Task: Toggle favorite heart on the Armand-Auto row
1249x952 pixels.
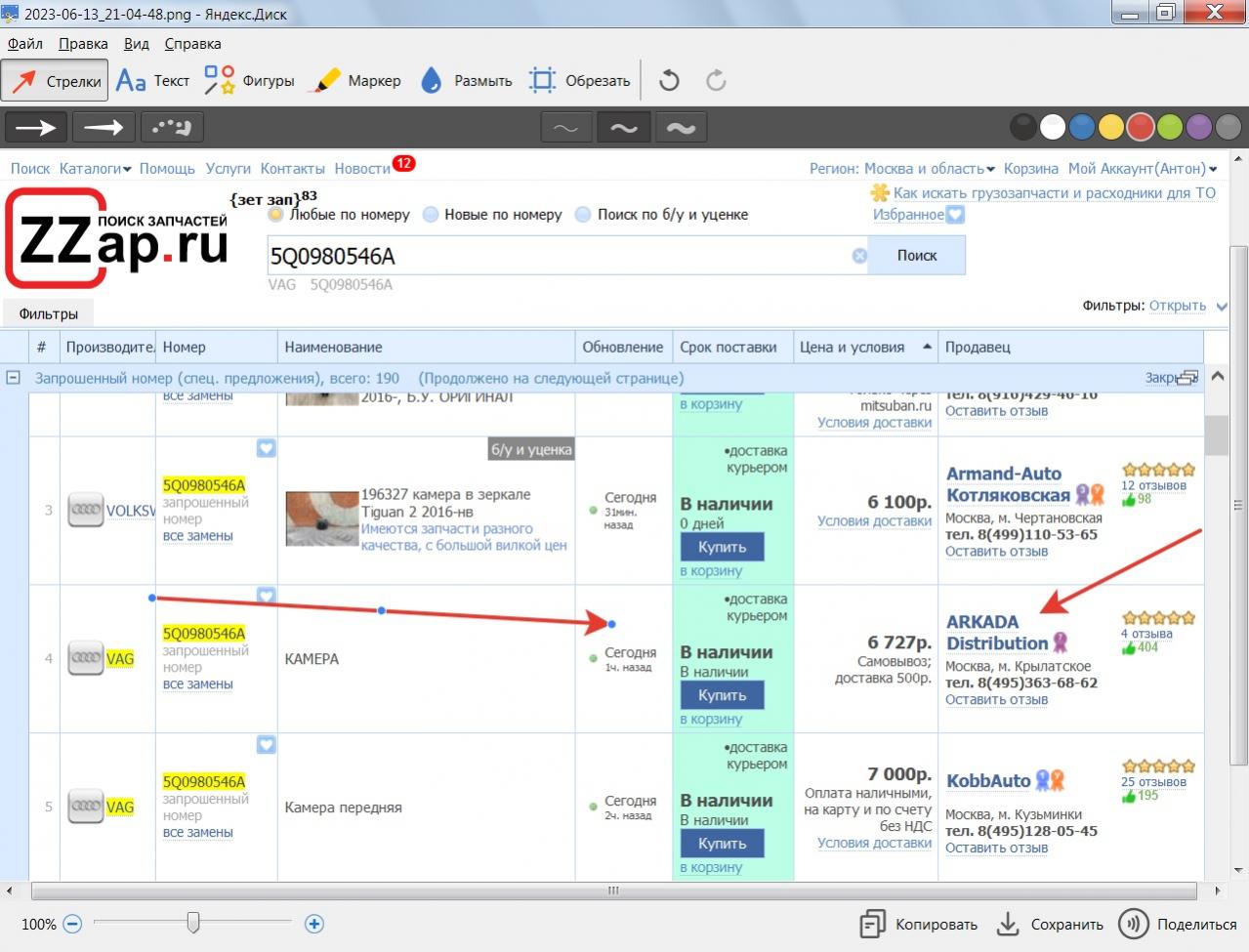Action: click(x=267, y=448)
